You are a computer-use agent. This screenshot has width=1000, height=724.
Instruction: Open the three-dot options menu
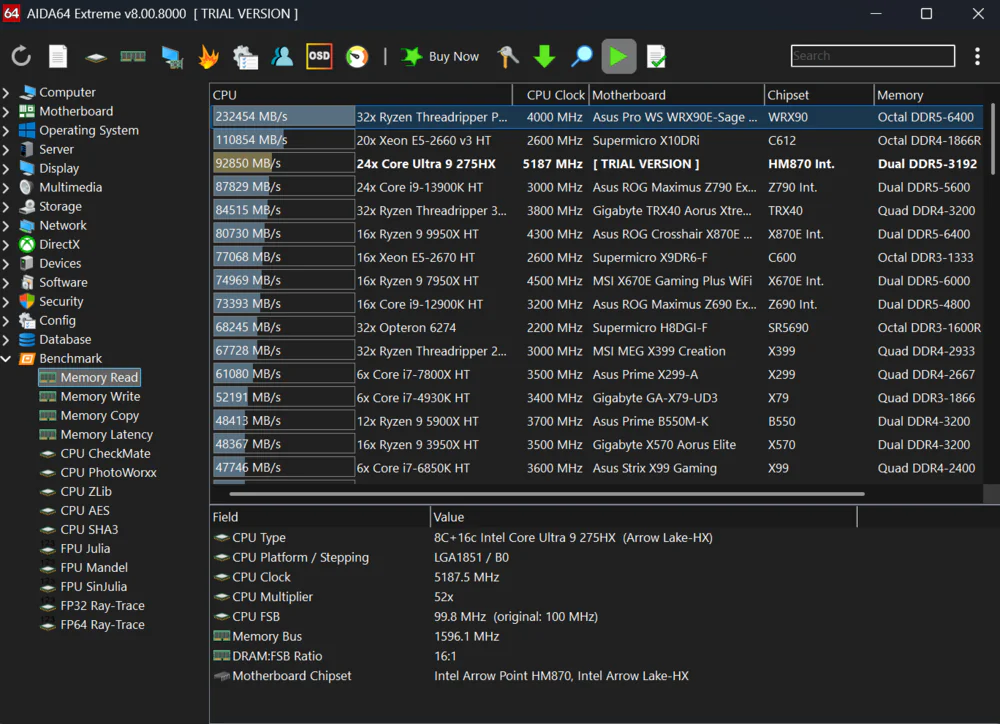[977, 57]
